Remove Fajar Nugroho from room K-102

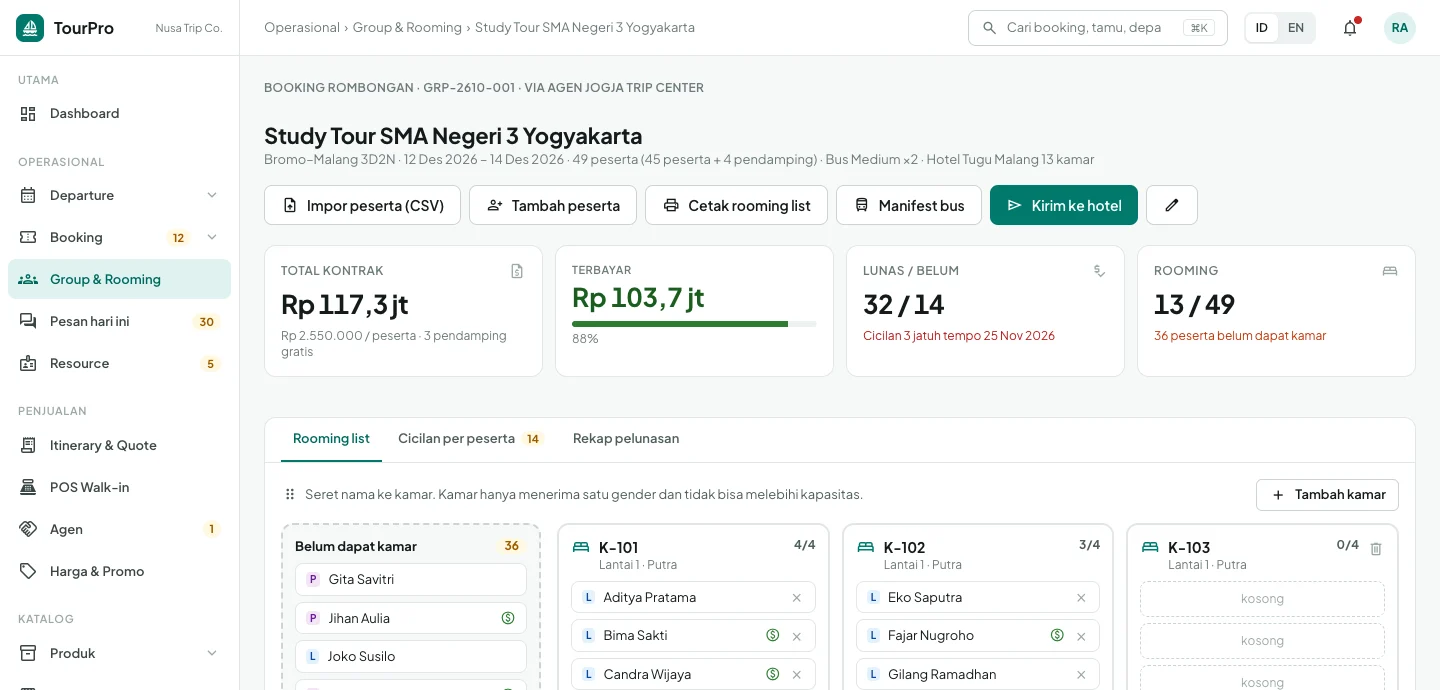pyautogui.click(x=1081, y=636)
